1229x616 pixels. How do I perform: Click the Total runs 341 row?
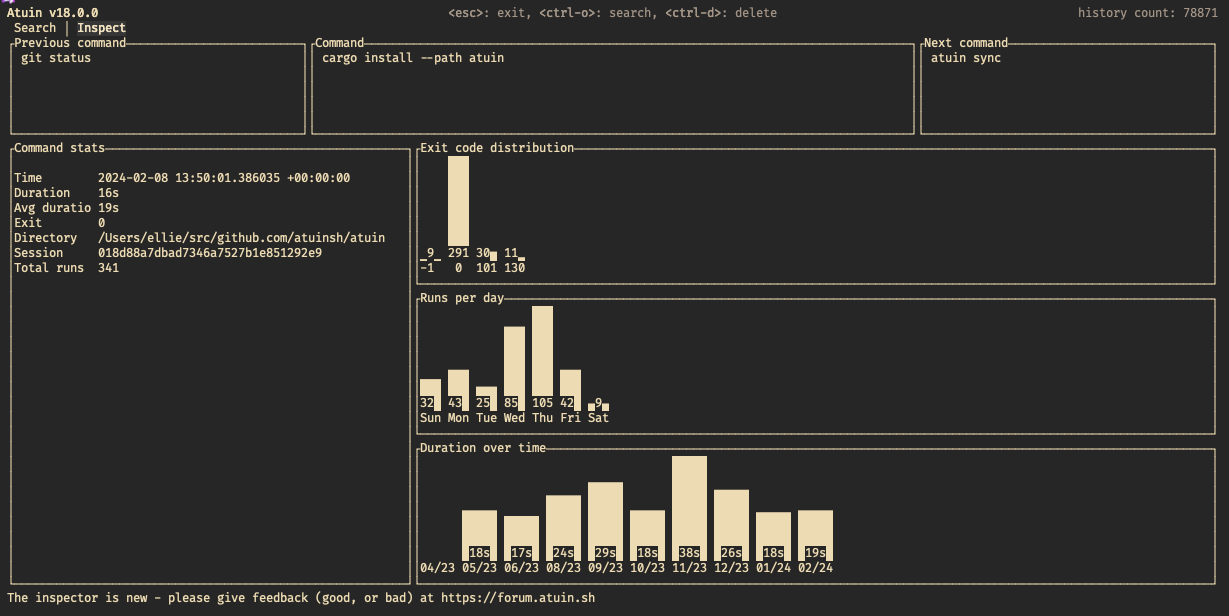click(x=67, y=268)
